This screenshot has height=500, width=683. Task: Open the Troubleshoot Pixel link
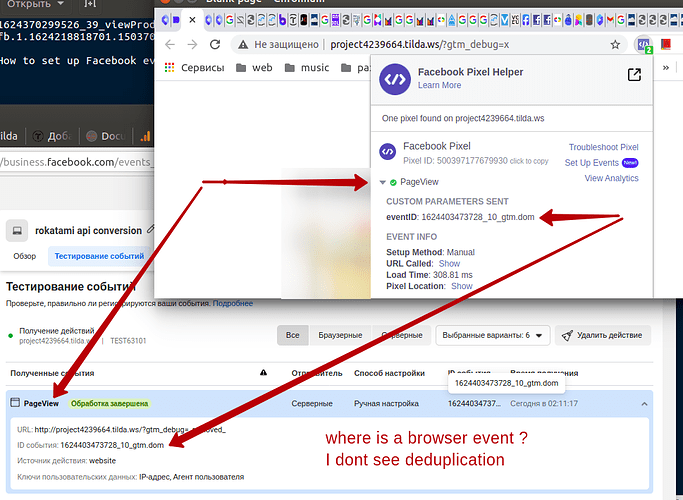coord(603,147)
